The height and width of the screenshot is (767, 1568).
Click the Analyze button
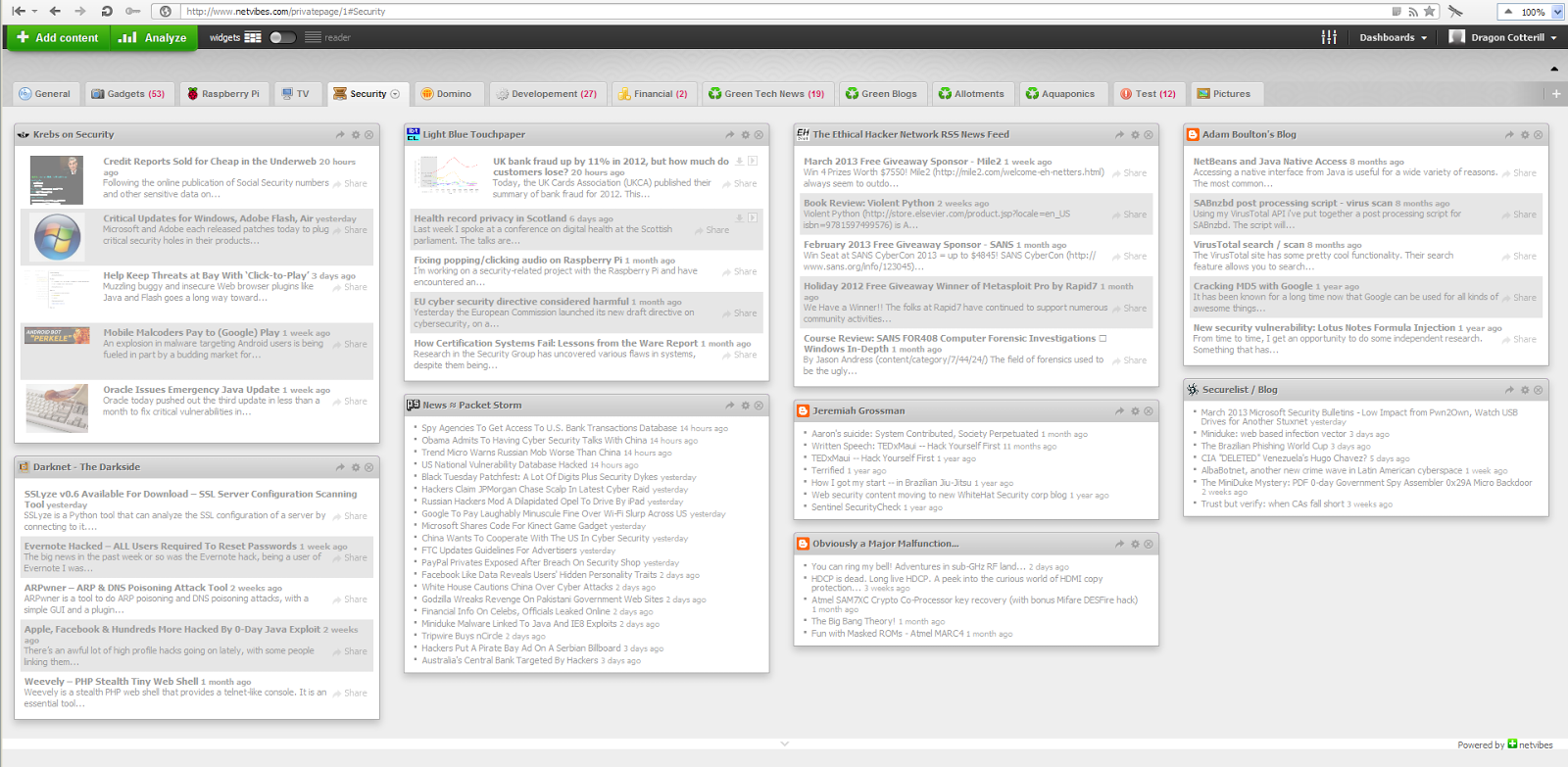pos(152,37)
